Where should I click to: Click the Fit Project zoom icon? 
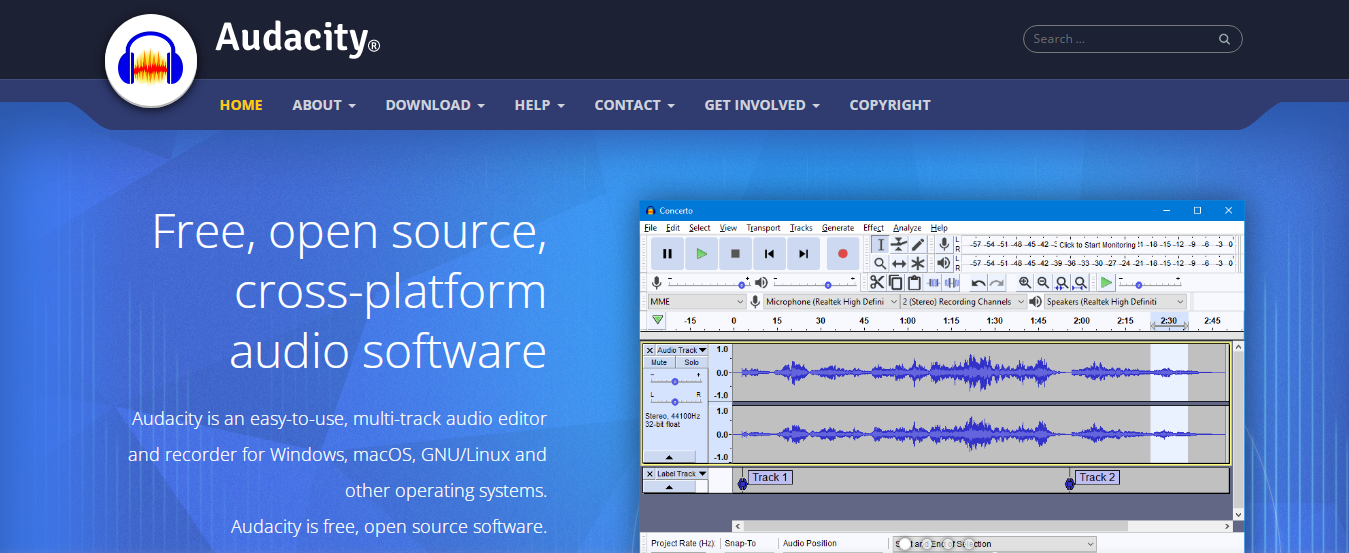tap(1081, 283)
